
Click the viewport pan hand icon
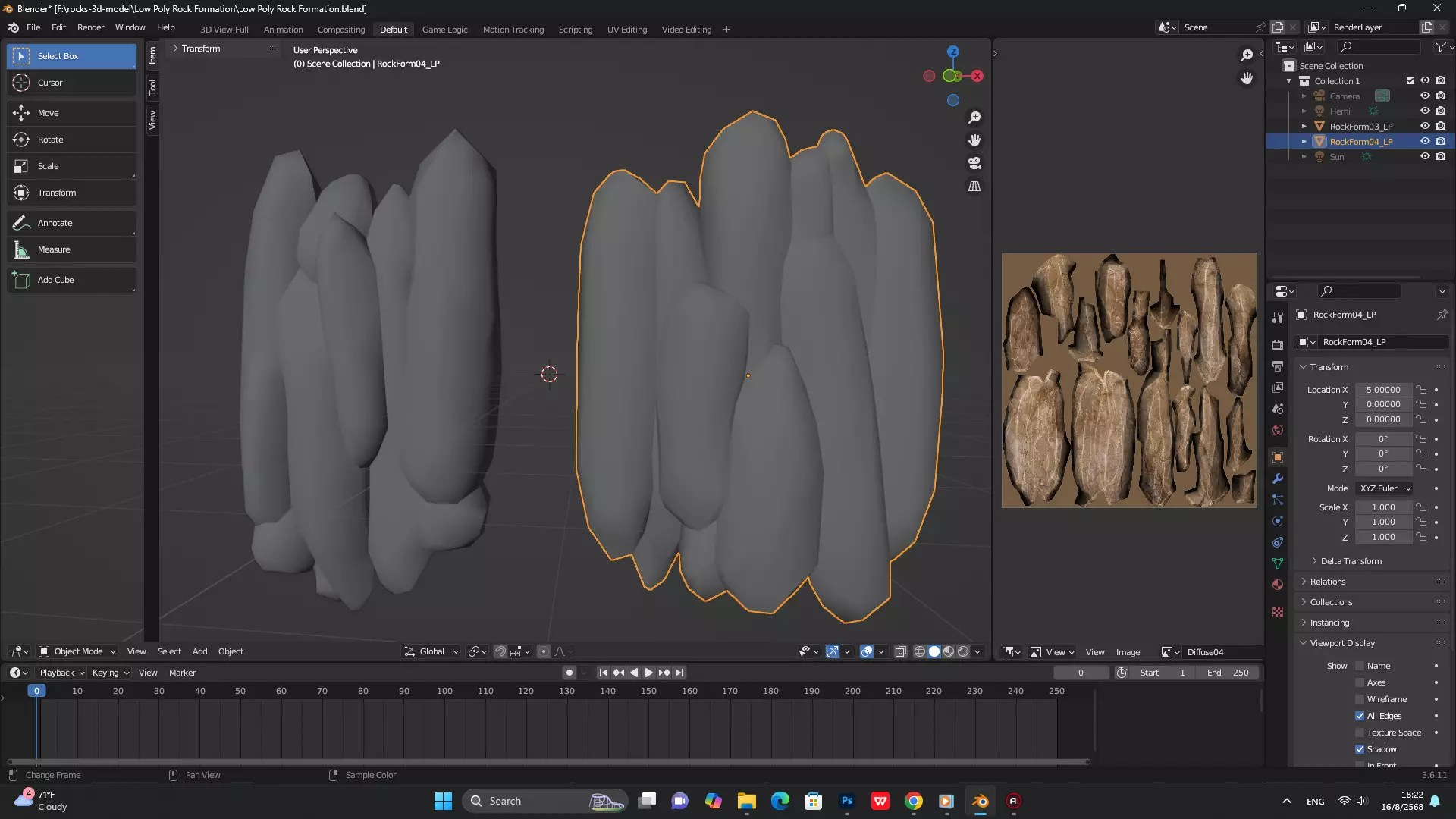[974, 140]
